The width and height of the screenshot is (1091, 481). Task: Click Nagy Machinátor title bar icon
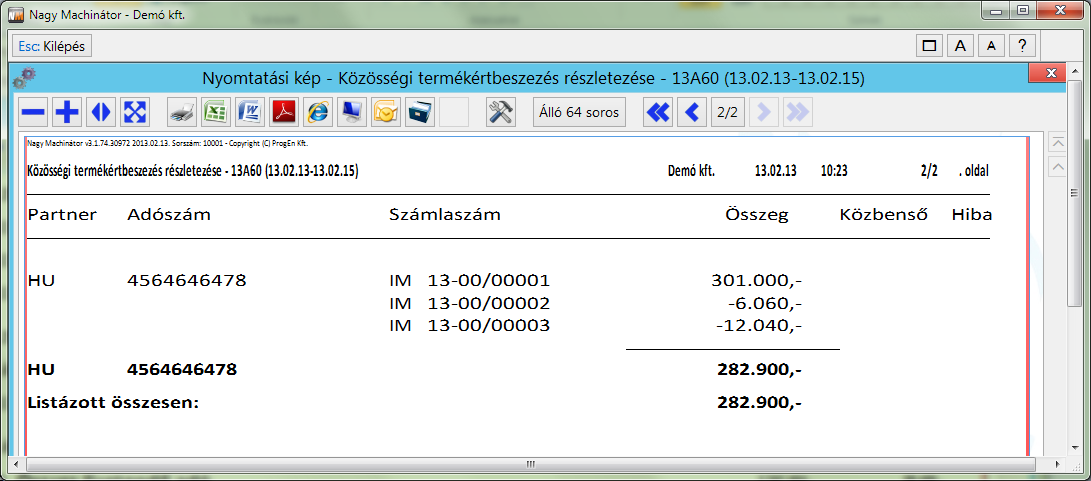(15, 13)
